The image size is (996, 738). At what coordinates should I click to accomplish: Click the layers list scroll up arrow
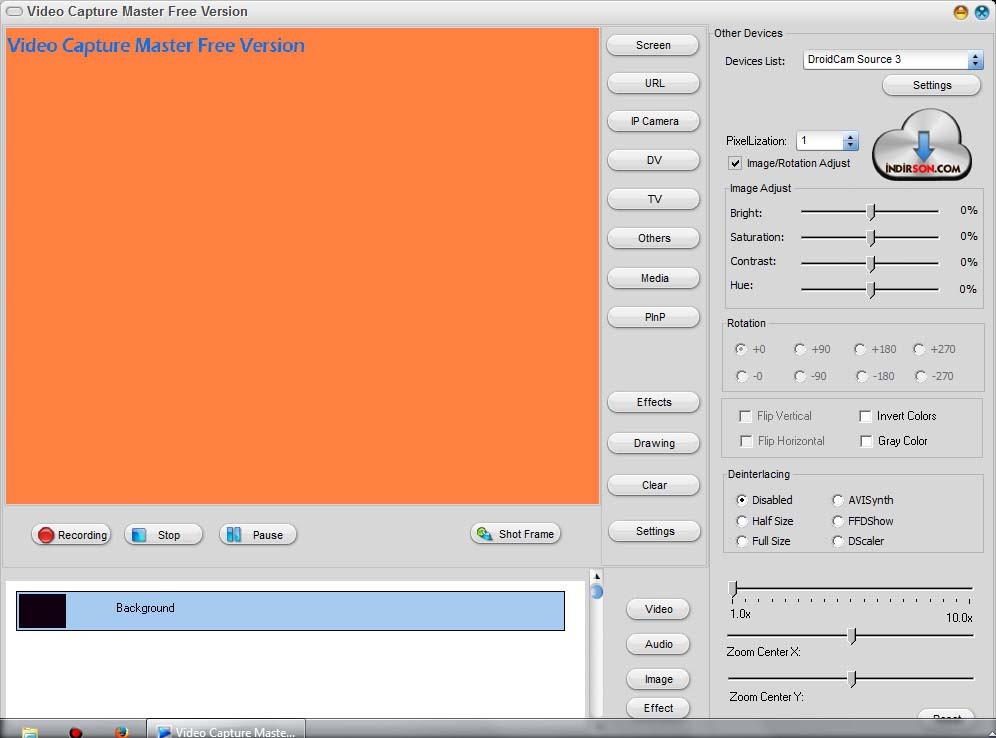[x=596, y=576]
